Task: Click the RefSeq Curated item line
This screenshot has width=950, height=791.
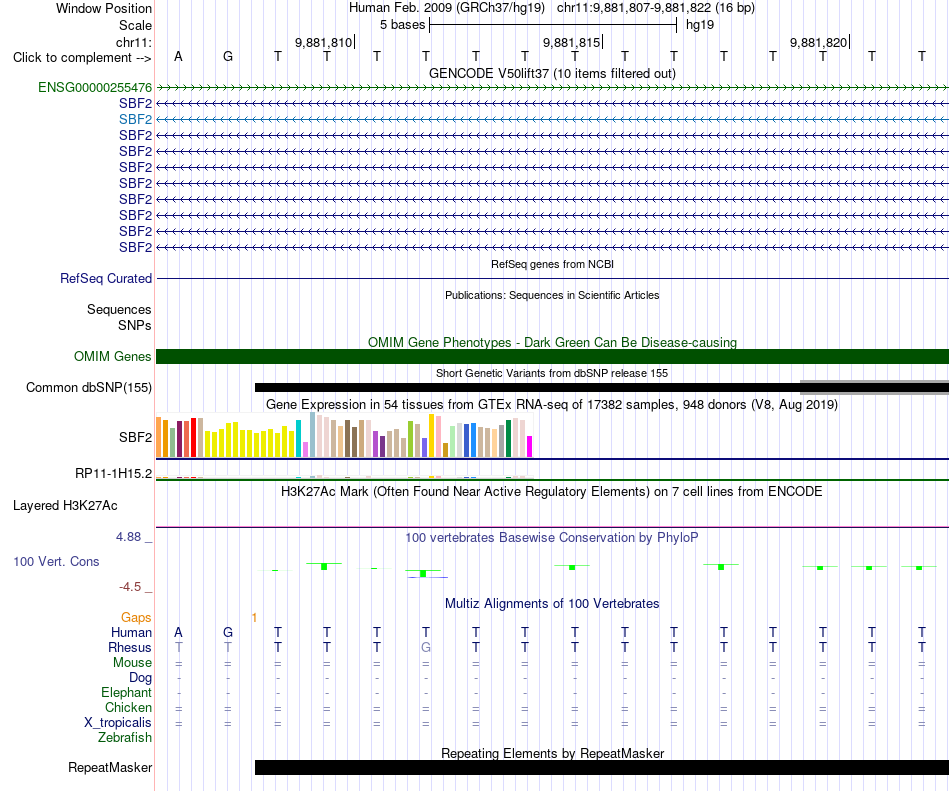Action: pyautogui.click(x=552, y=279)
